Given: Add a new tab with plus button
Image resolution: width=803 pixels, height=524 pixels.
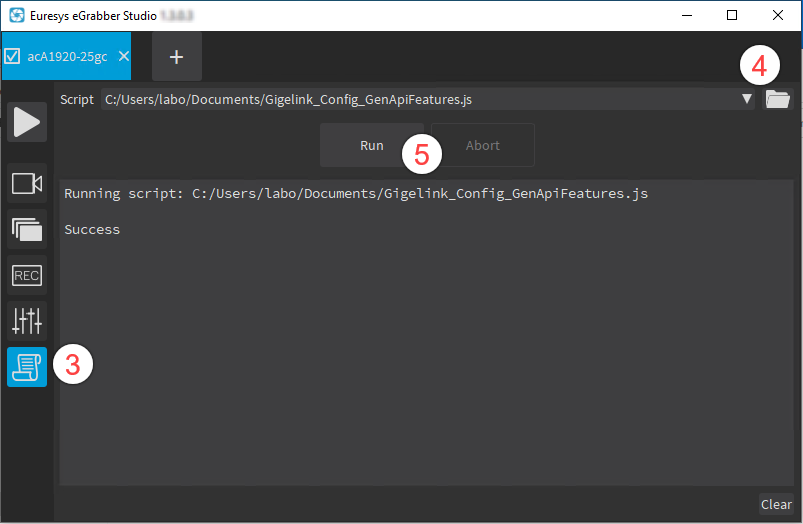Looking at the screenshot, I should pos(177,56).
